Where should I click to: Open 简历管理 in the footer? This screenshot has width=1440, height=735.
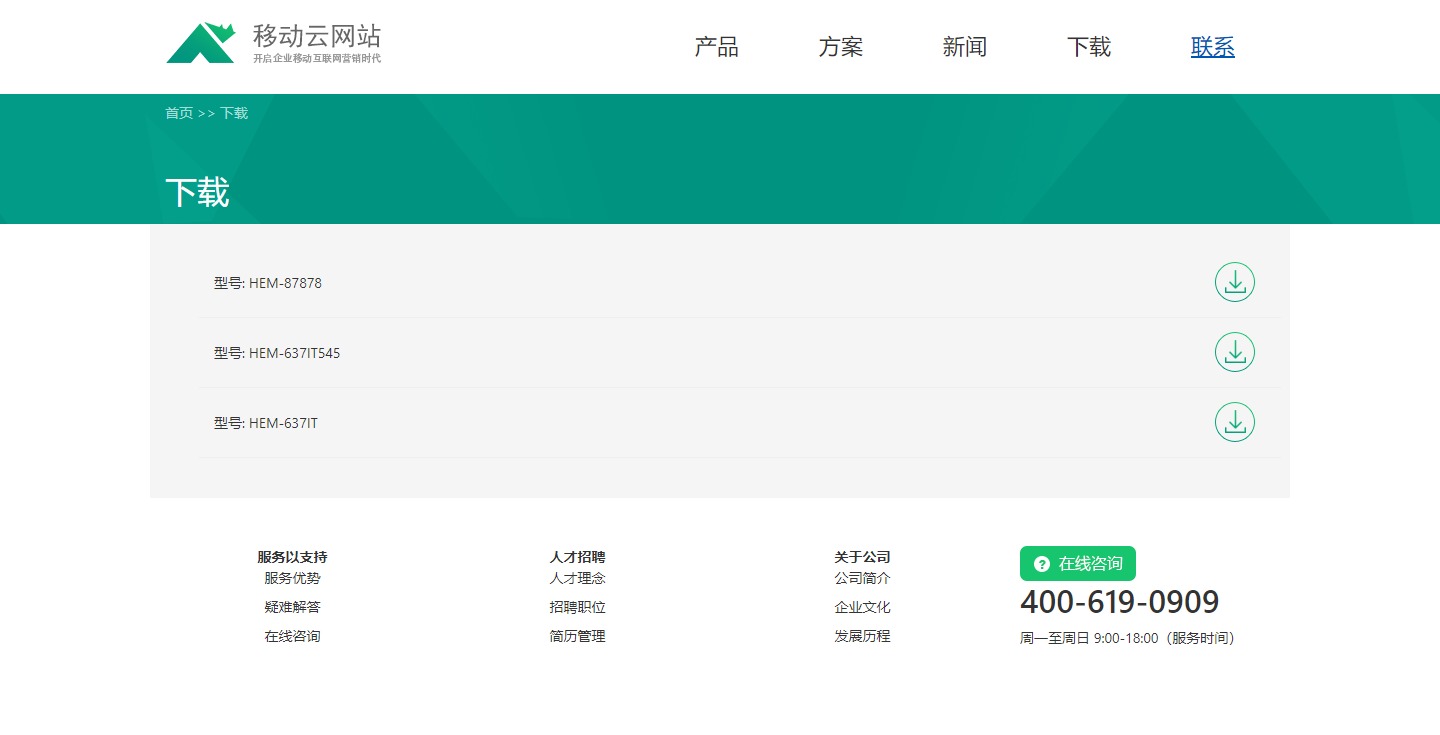(577, 636)
